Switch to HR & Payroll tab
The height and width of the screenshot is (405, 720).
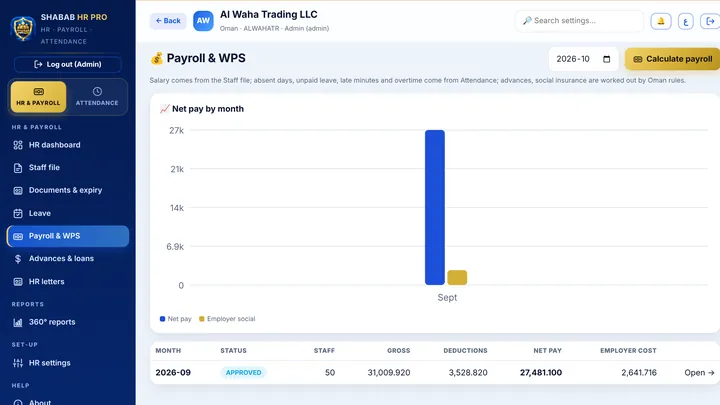point(39,97)
